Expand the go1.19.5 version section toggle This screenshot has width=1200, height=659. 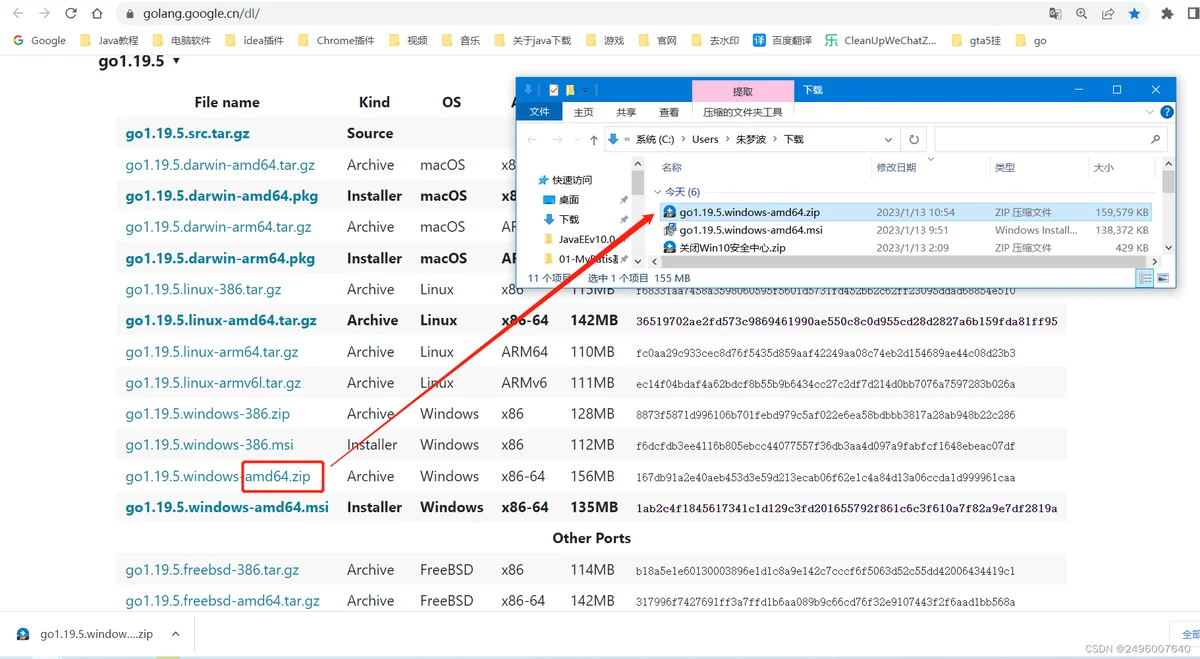click(176, 61)
